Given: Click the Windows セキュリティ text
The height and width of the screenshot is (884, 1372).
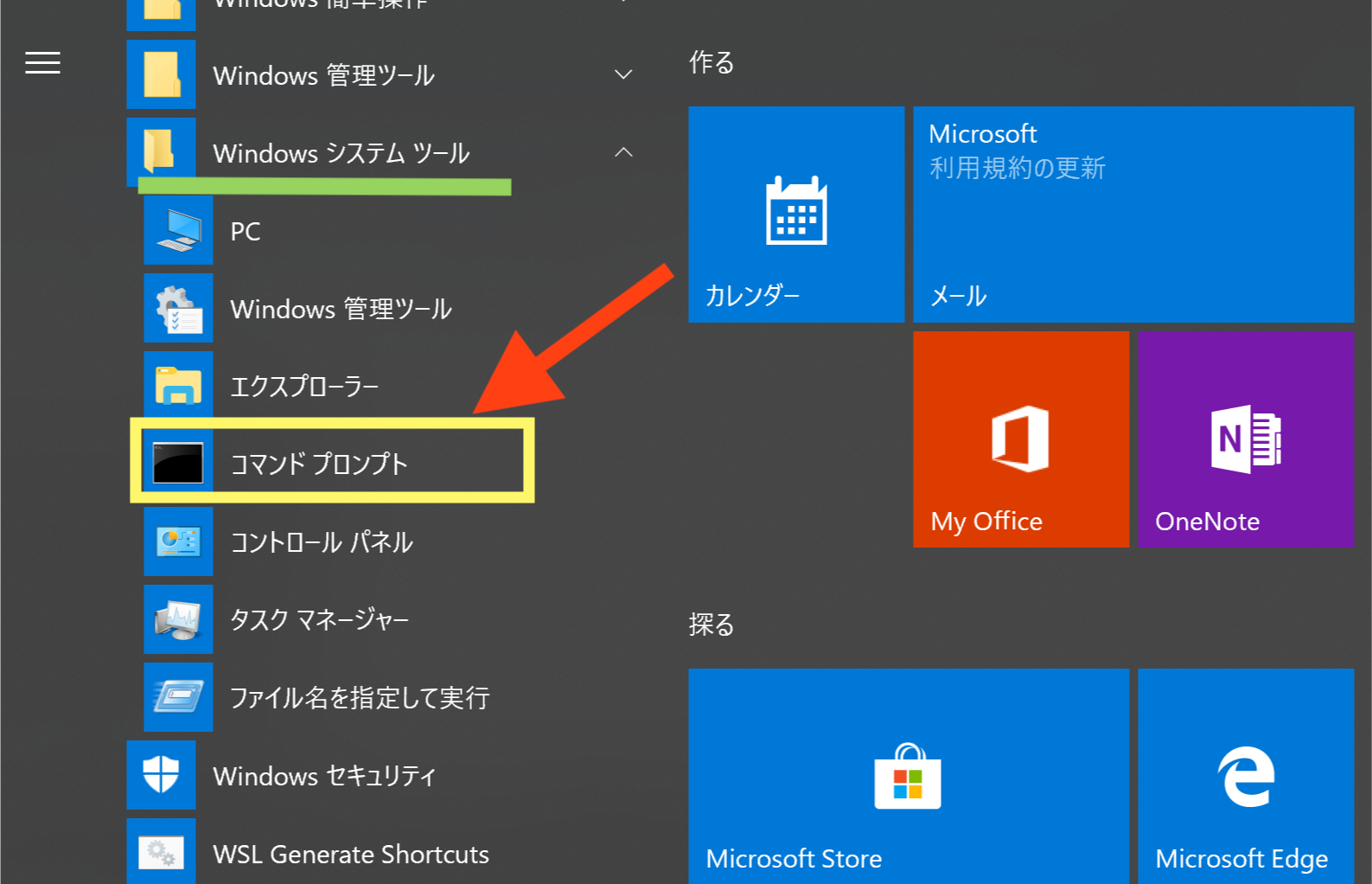Looking at the screenshot, I should pyautogui.click(x=325, y=776).
